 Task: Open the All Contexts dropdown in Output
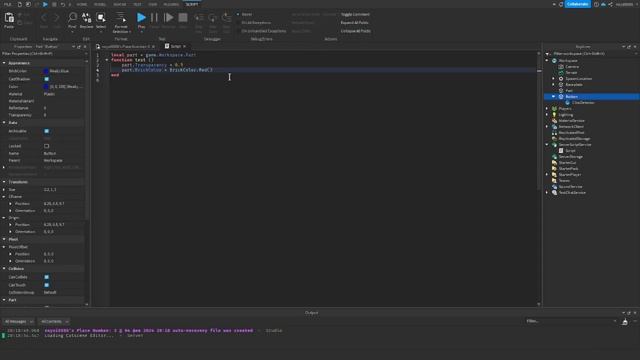(54, 322)
